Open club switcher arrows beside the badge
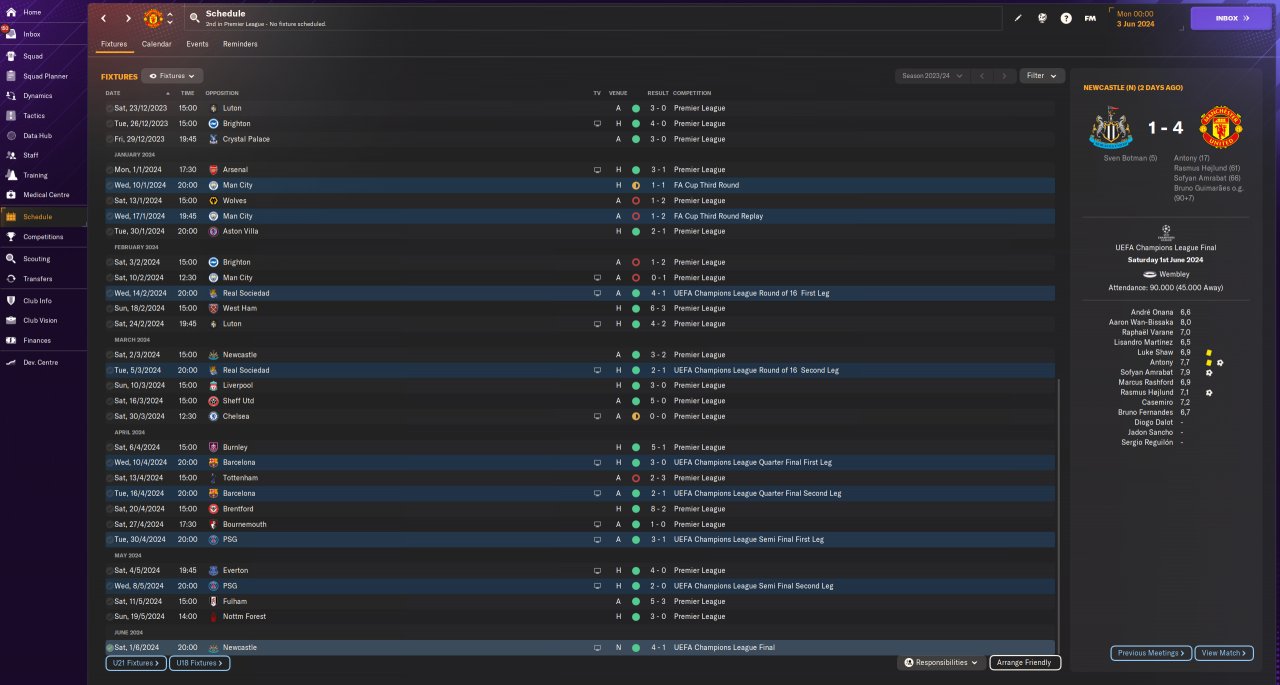 click(x=170, y=18)
